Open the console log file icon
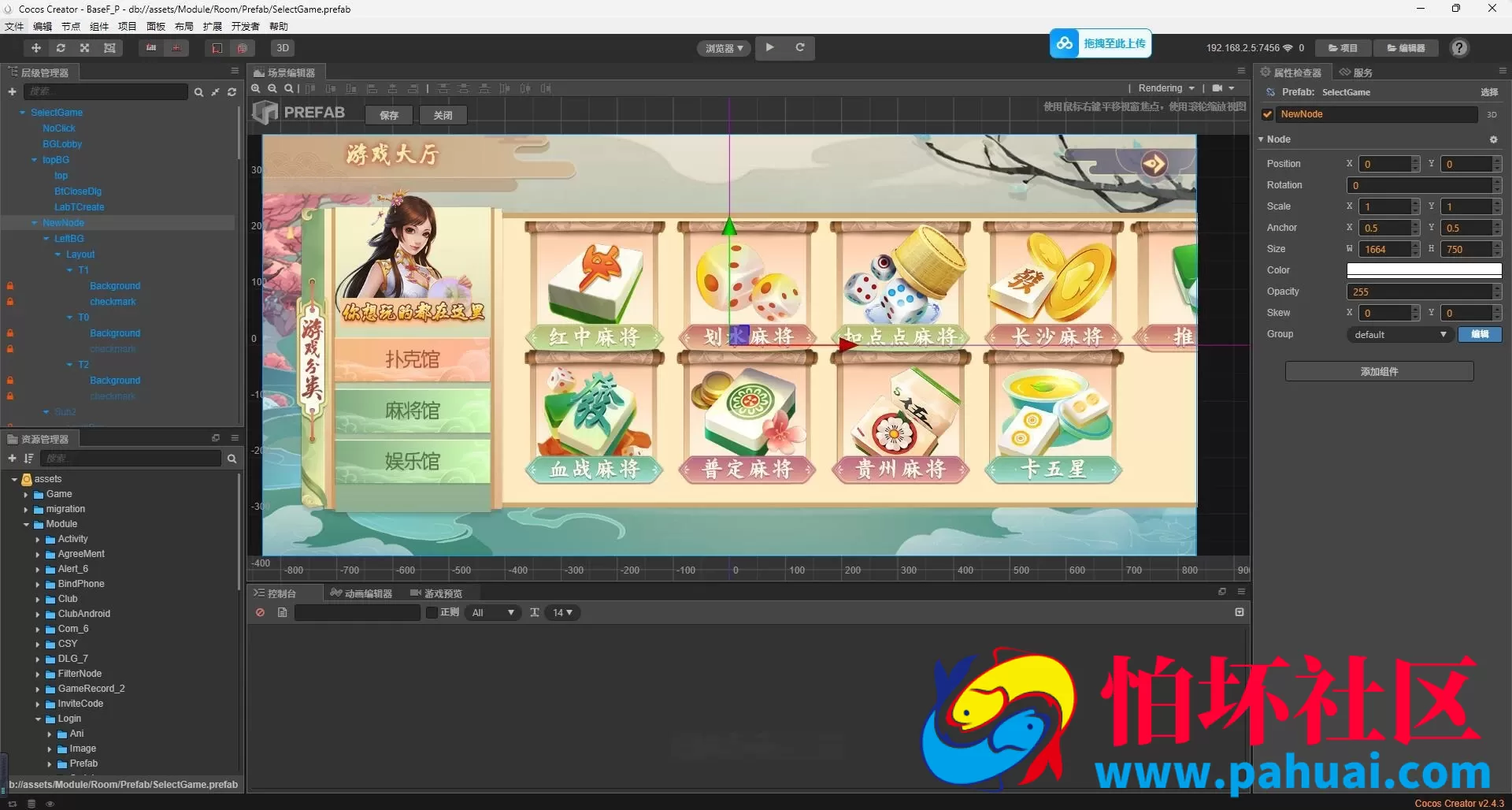 [282, 612]
